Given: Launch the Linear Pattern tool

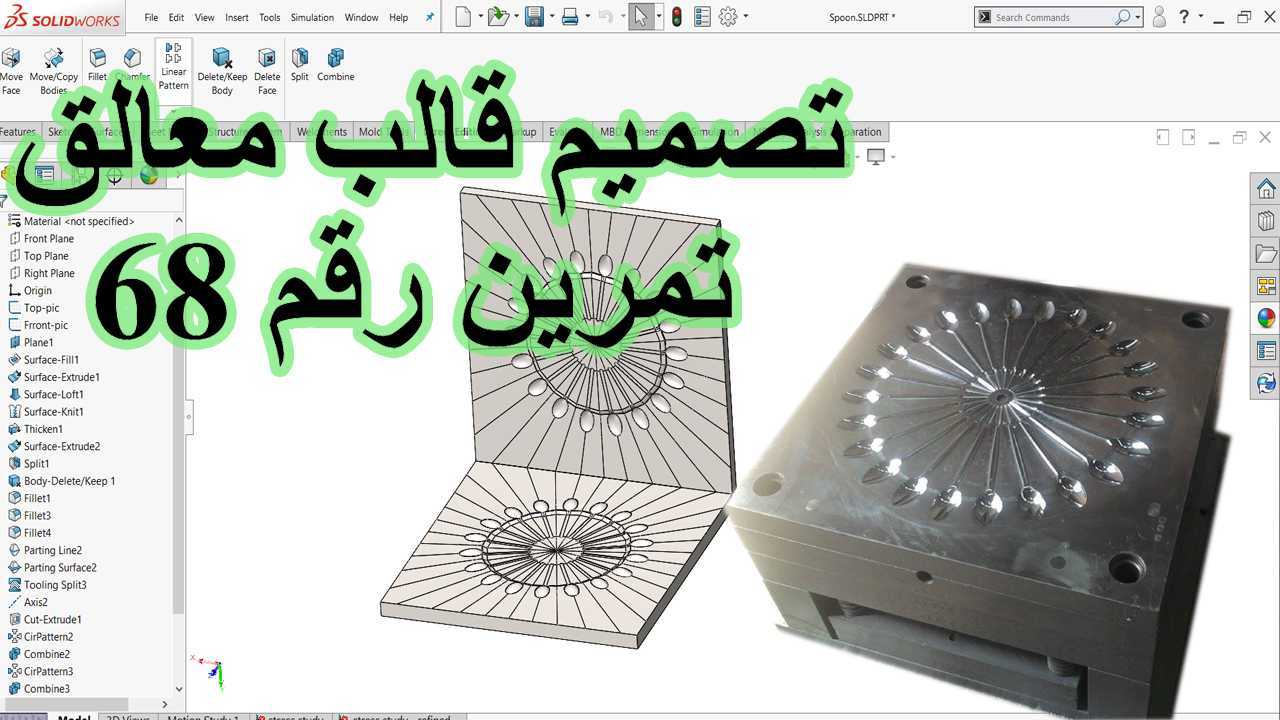Looking at the screenshot, I should [173, 67].
